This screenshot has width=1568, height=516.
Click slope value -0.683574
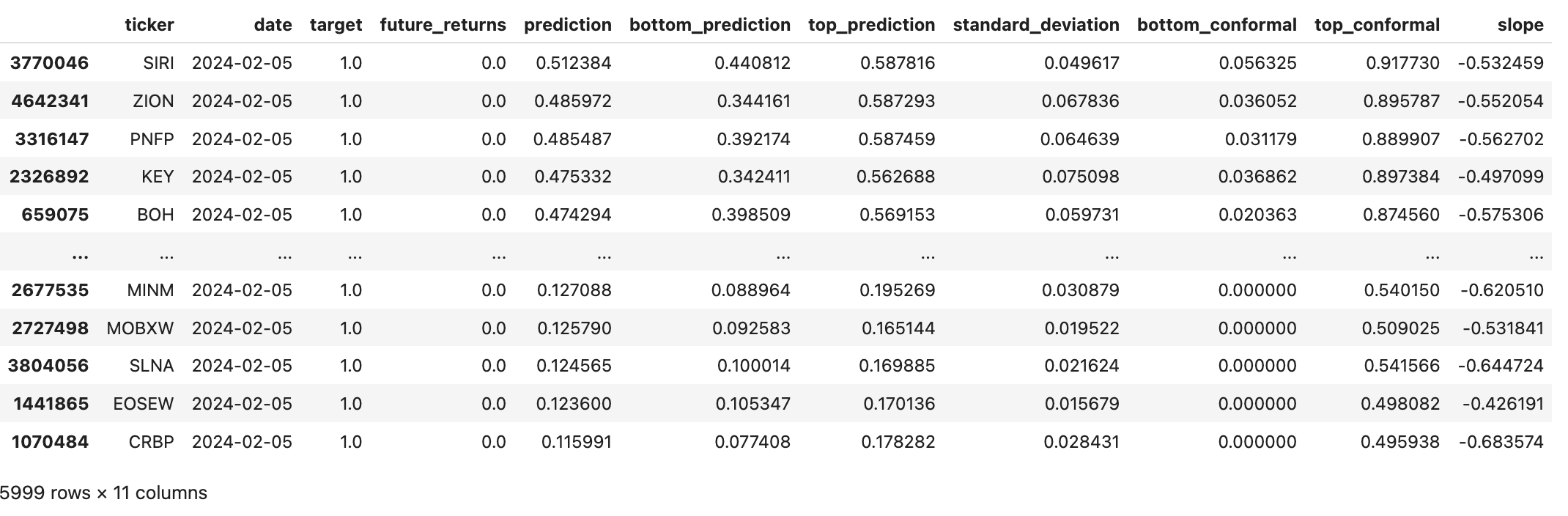tap(1501, 442)
